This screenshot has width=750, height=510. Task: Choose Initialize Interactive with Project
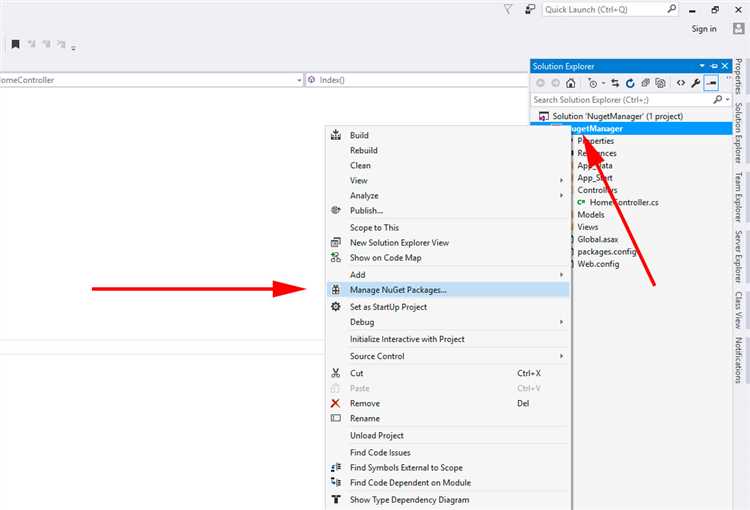point(447,339)
